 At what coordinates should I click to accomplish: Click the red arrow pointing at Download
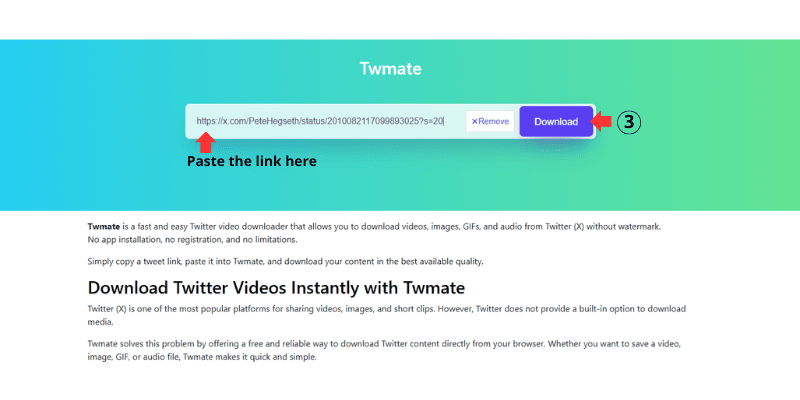tap(602, 122)
